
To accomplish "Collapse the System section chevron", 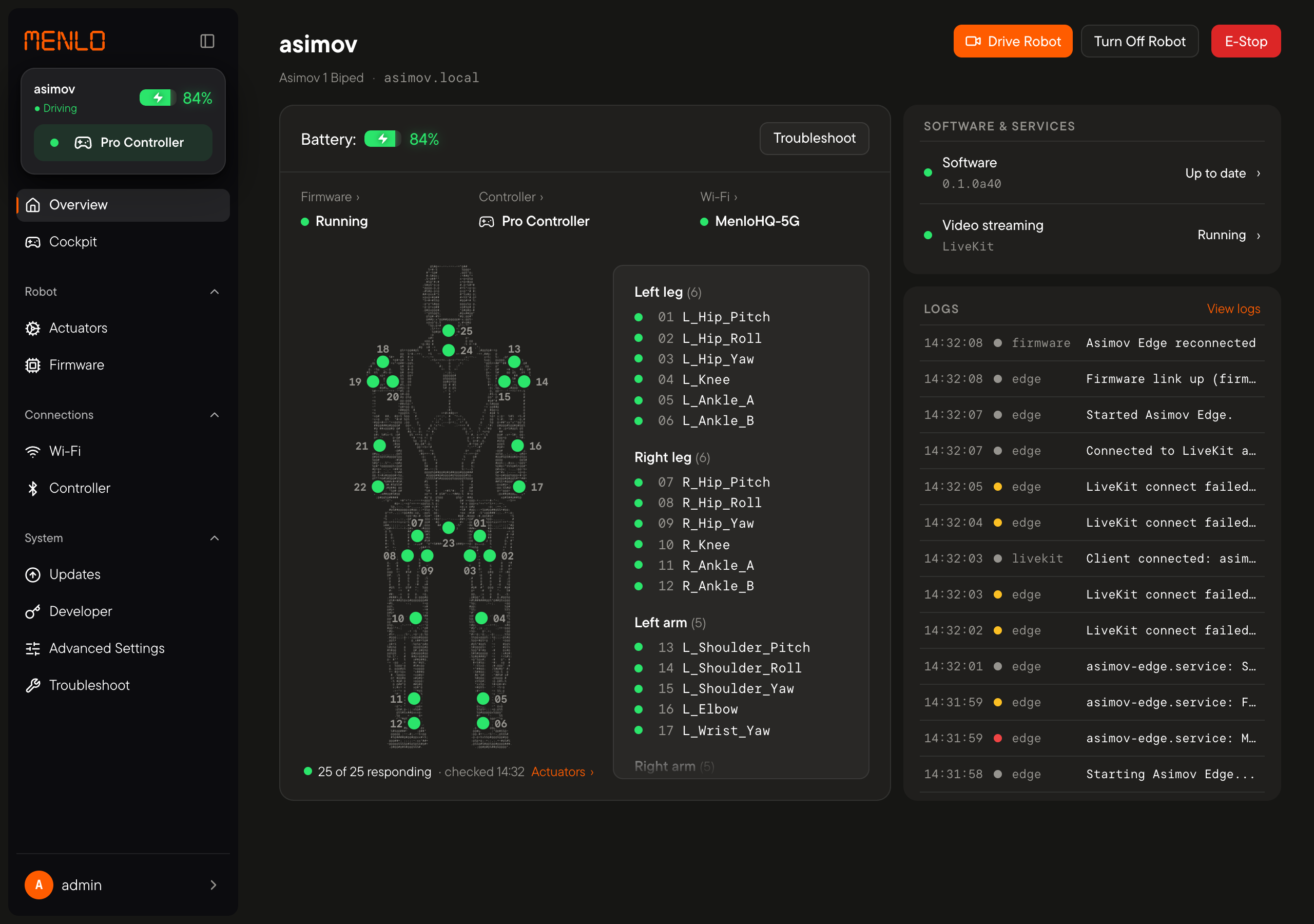I will click(x=215, y=538).
